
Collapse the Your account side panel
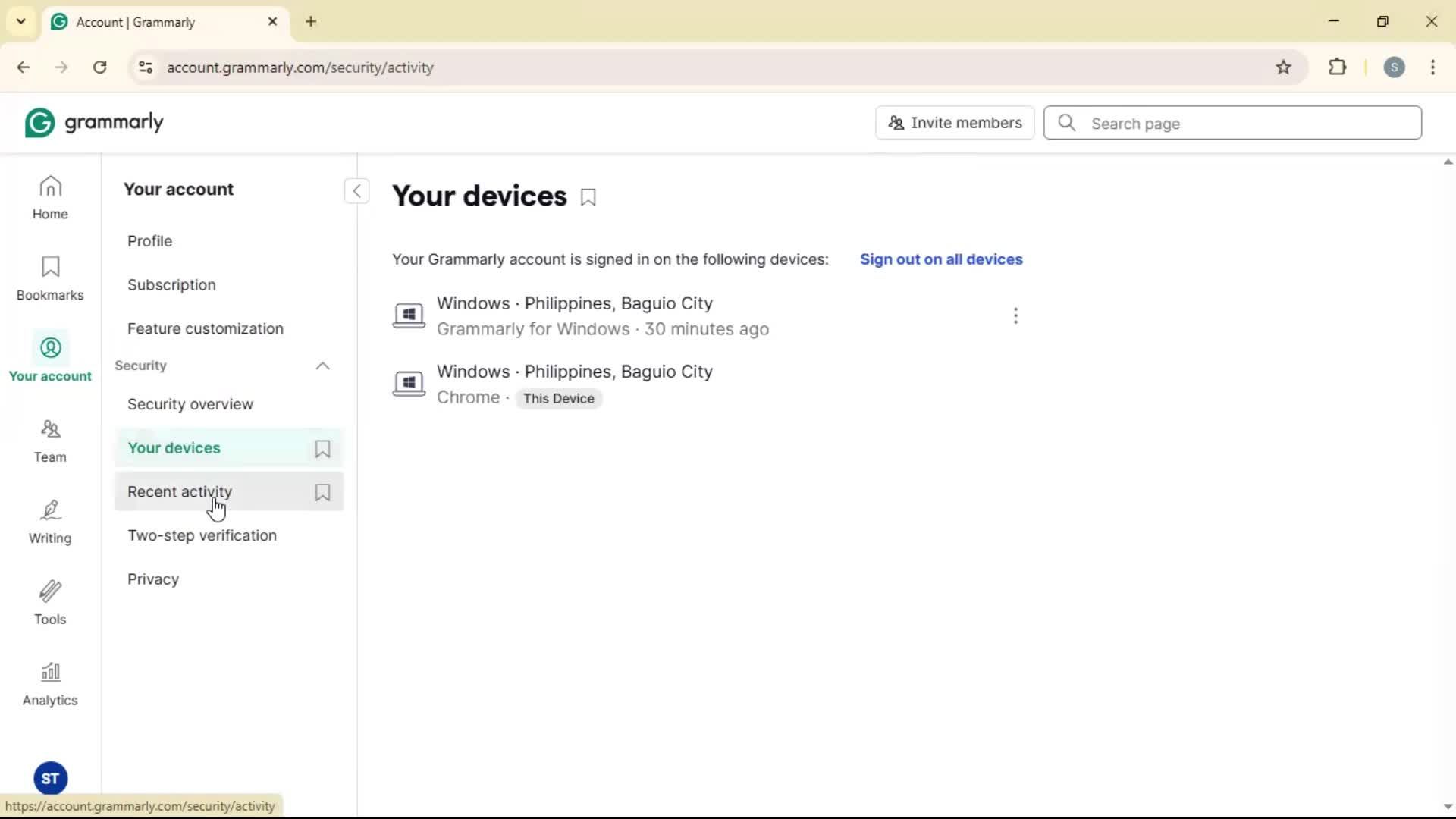point(356,191)
